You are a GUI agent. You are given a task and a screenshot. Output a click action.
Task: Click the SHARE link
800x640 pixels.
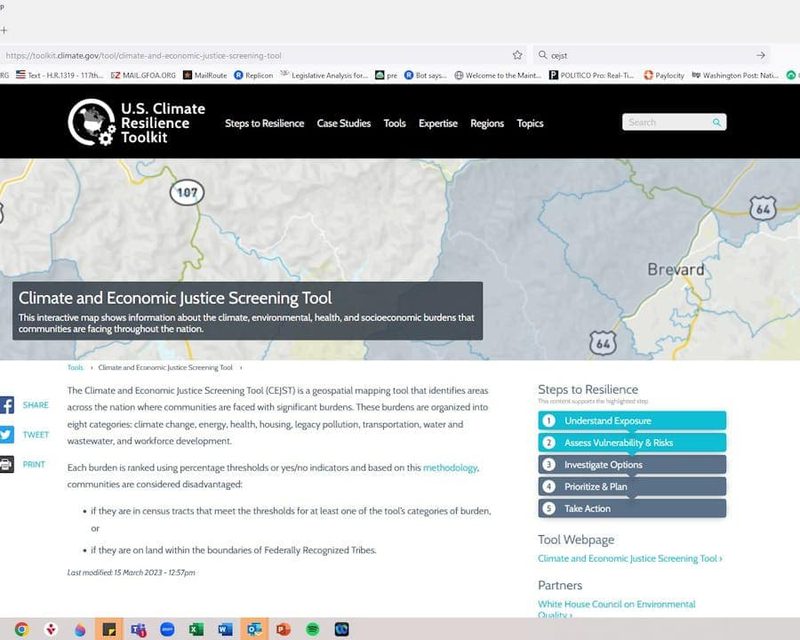pos(36,405)
